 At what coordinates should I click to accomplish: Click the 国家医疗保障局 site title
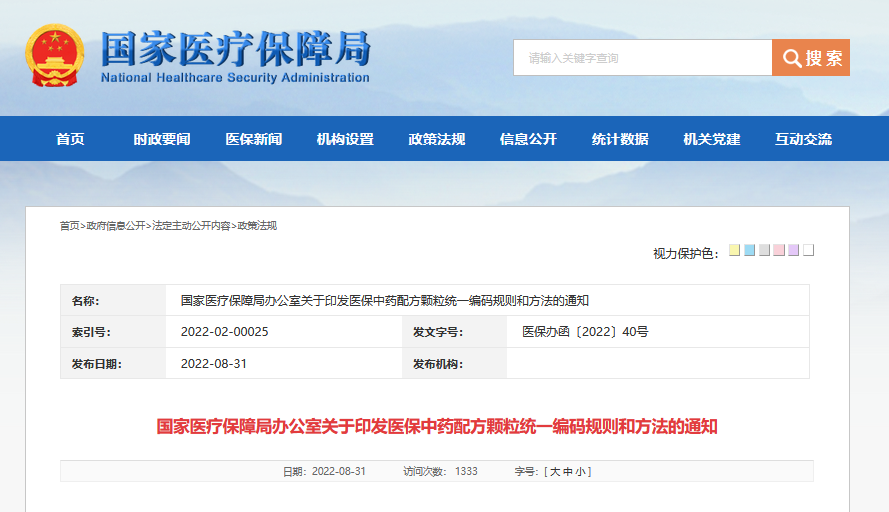tap(236, 49)
